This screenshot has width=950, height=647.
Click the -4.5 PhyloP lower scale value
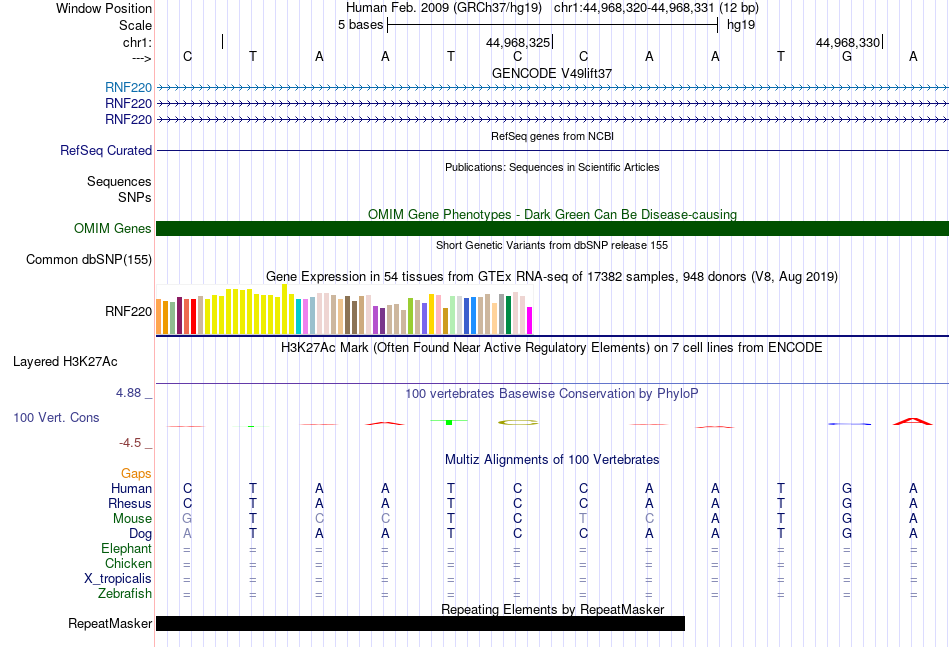tap(130, 443)
